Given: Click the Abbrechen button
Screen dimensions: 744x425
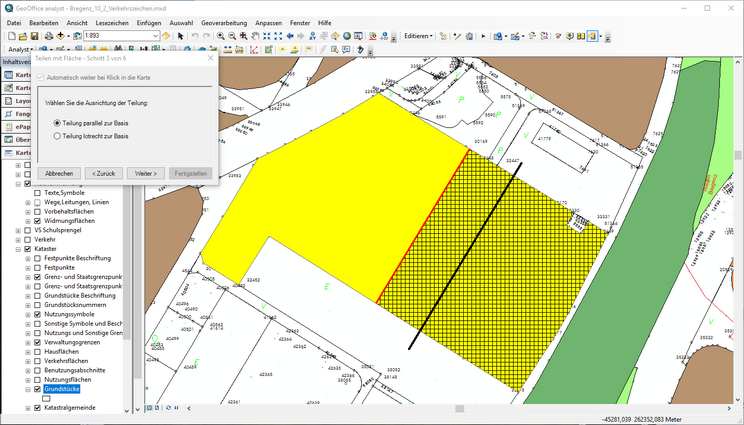Looking at the screenshot, I should pos(59,173).
